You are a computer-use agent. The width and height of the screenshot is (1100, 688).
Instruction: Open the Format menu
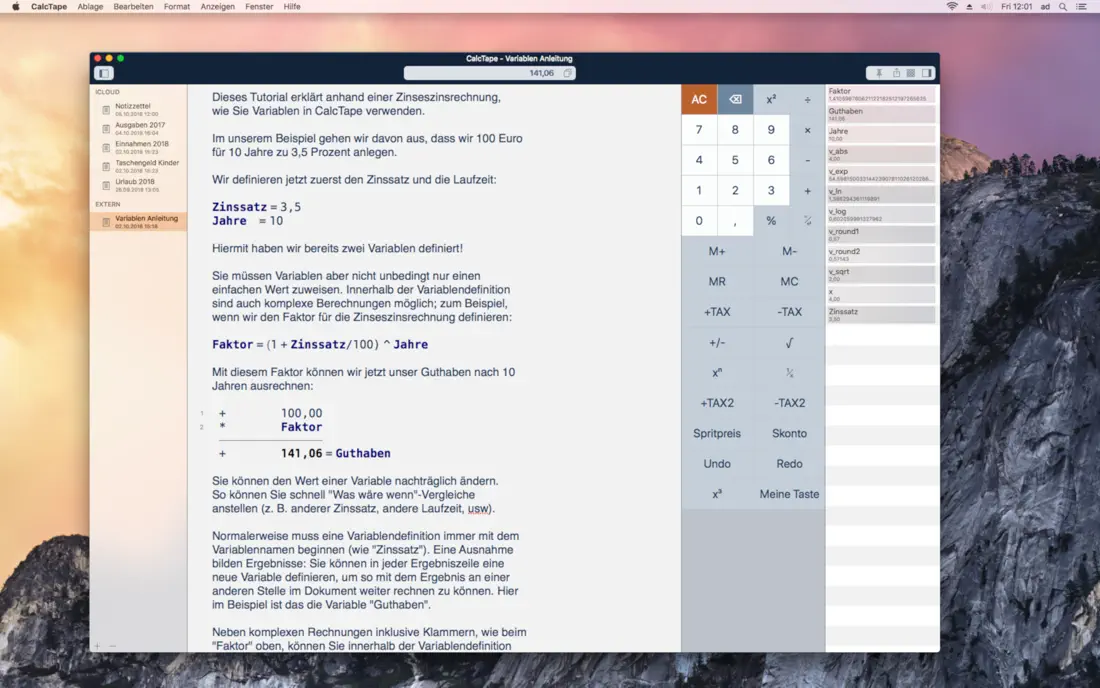177,6
